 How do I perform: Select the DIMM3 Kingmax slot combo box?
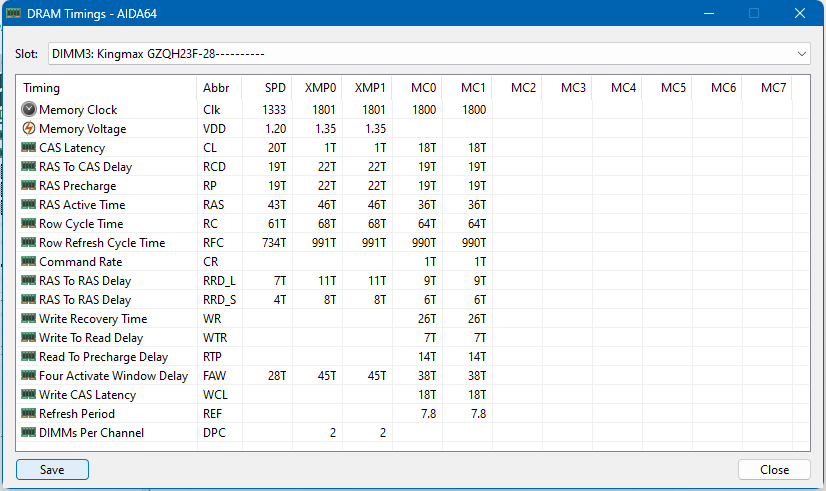429,54
